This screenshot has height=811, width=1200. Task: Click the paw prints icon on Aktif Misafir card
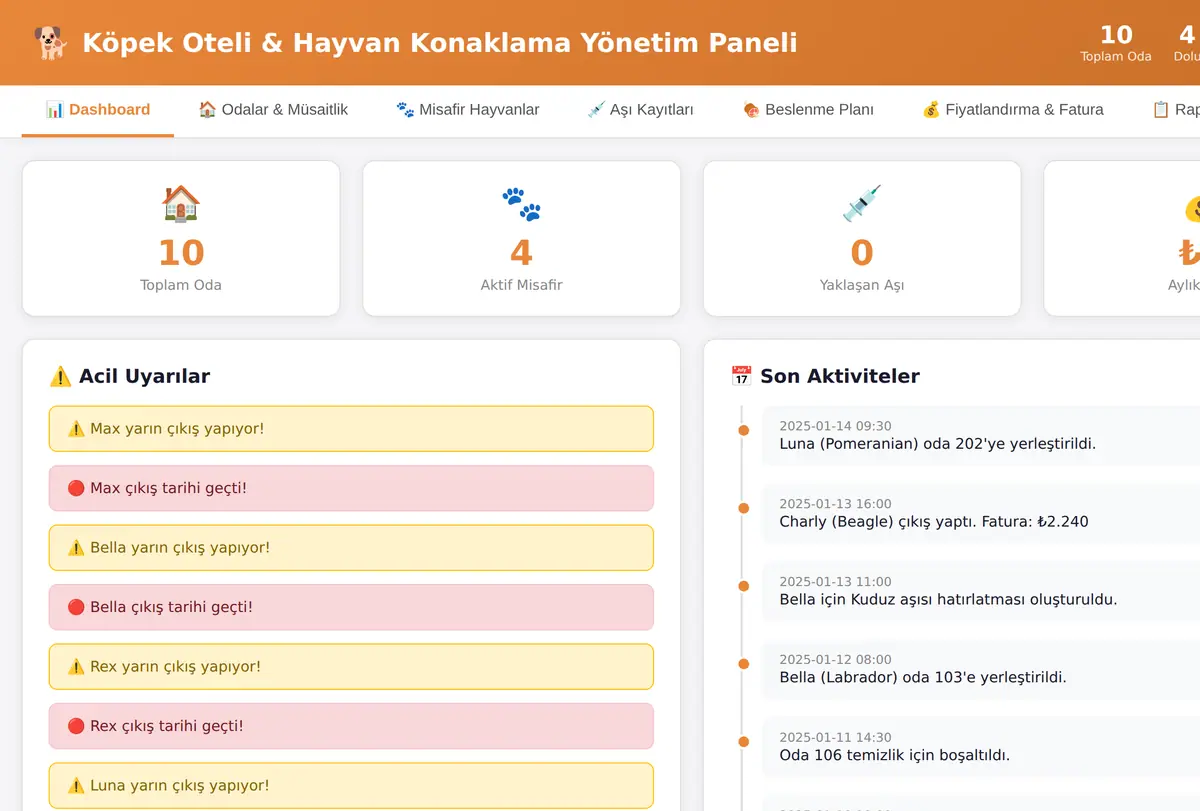click(x=521, y=204)
